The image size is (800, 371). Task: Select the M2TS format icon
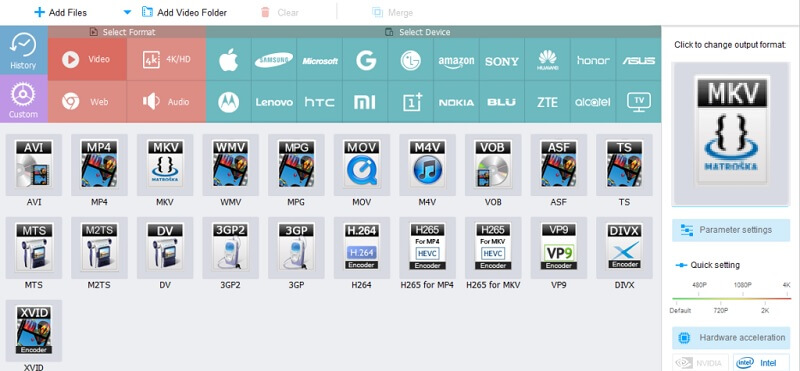pos(99,248)
